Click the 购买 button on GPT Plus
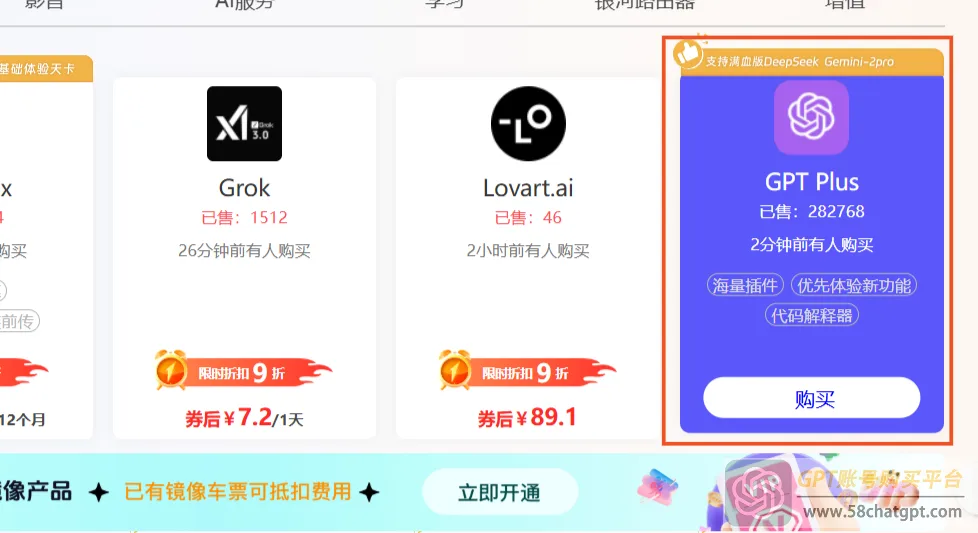 point(811,398)
